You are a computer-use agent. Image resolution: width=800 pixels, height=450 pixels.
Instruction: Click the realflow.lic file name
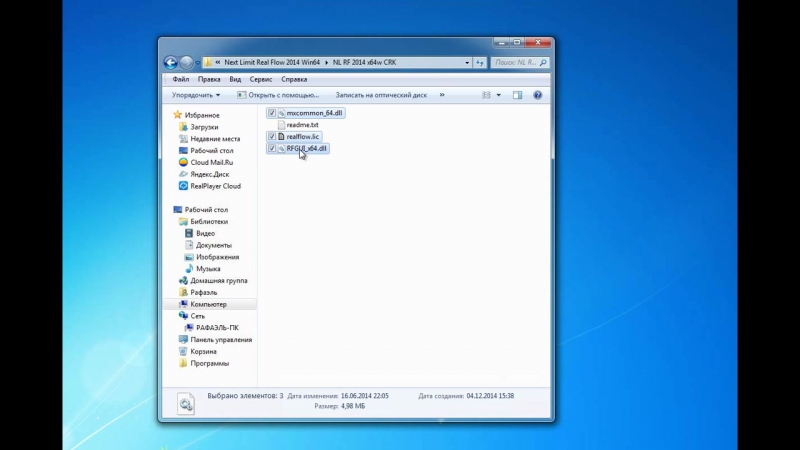(303, 136)
